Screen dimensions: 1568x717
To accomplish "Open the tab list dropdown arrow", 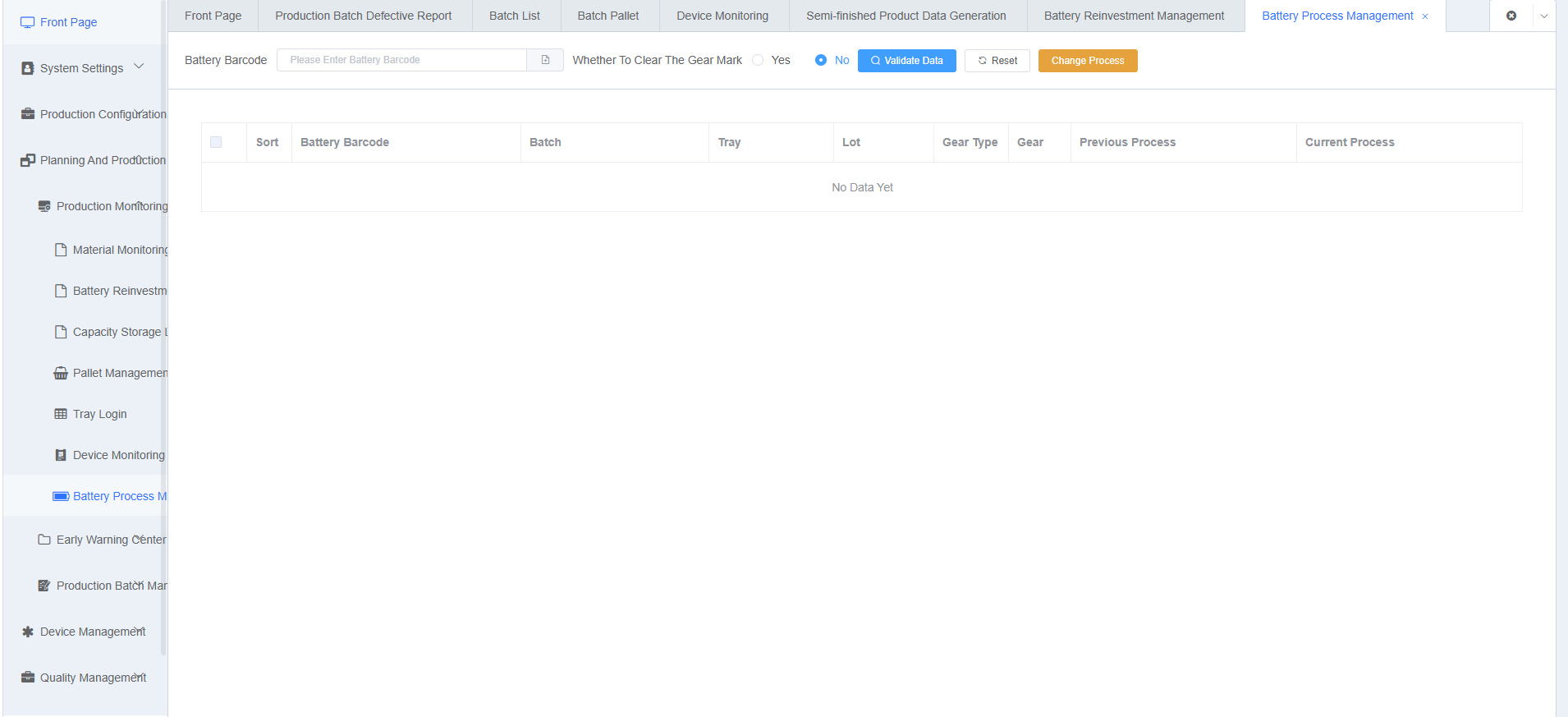I will (1544, 16).
